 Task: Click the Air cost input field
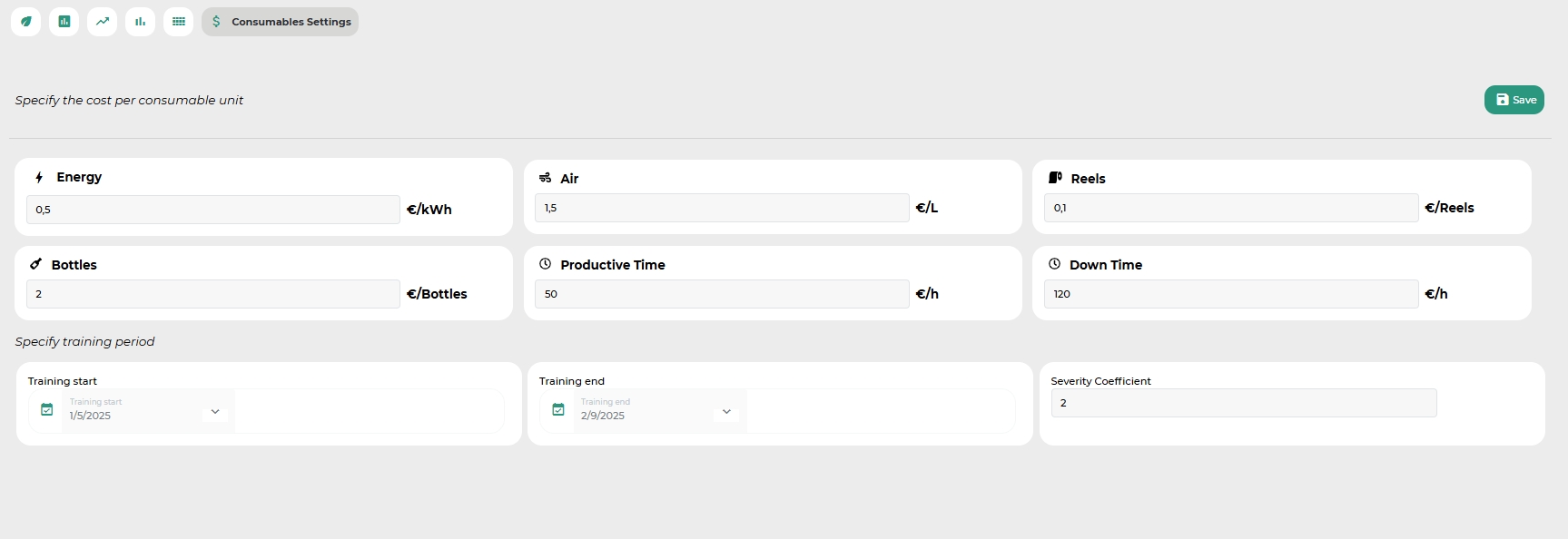coord(722,208)
